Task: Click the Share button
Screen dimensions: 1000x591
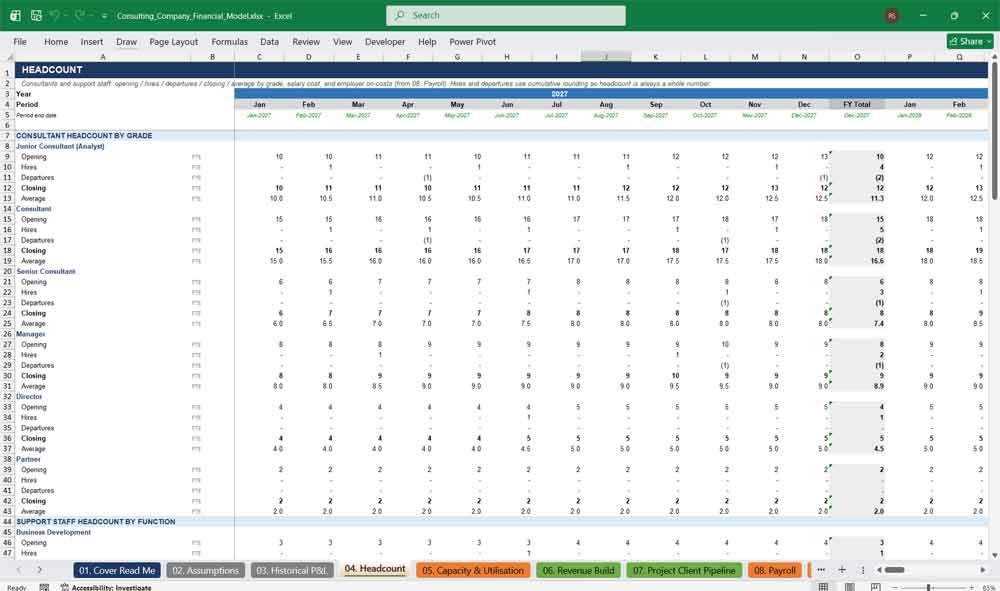Action: click(969, 41)
